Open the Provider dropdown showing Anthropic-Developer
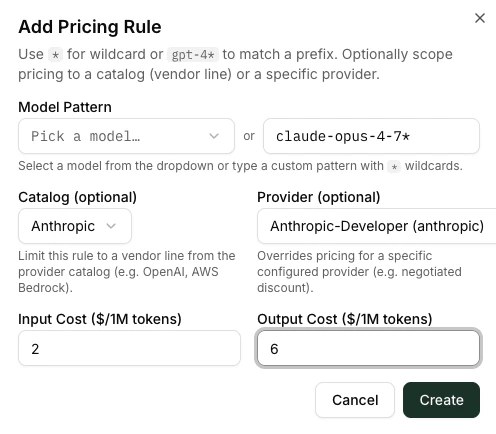 [x=377, y=226]
